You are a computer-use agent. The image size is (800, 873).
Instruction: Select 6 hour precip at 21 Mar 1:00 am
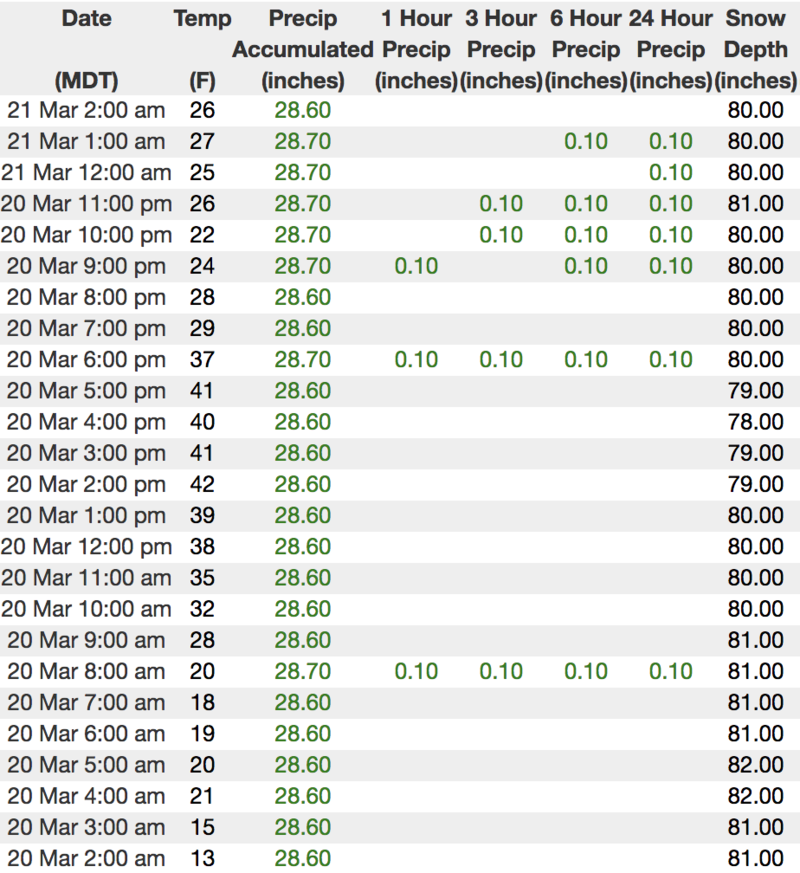click(586, 142)
